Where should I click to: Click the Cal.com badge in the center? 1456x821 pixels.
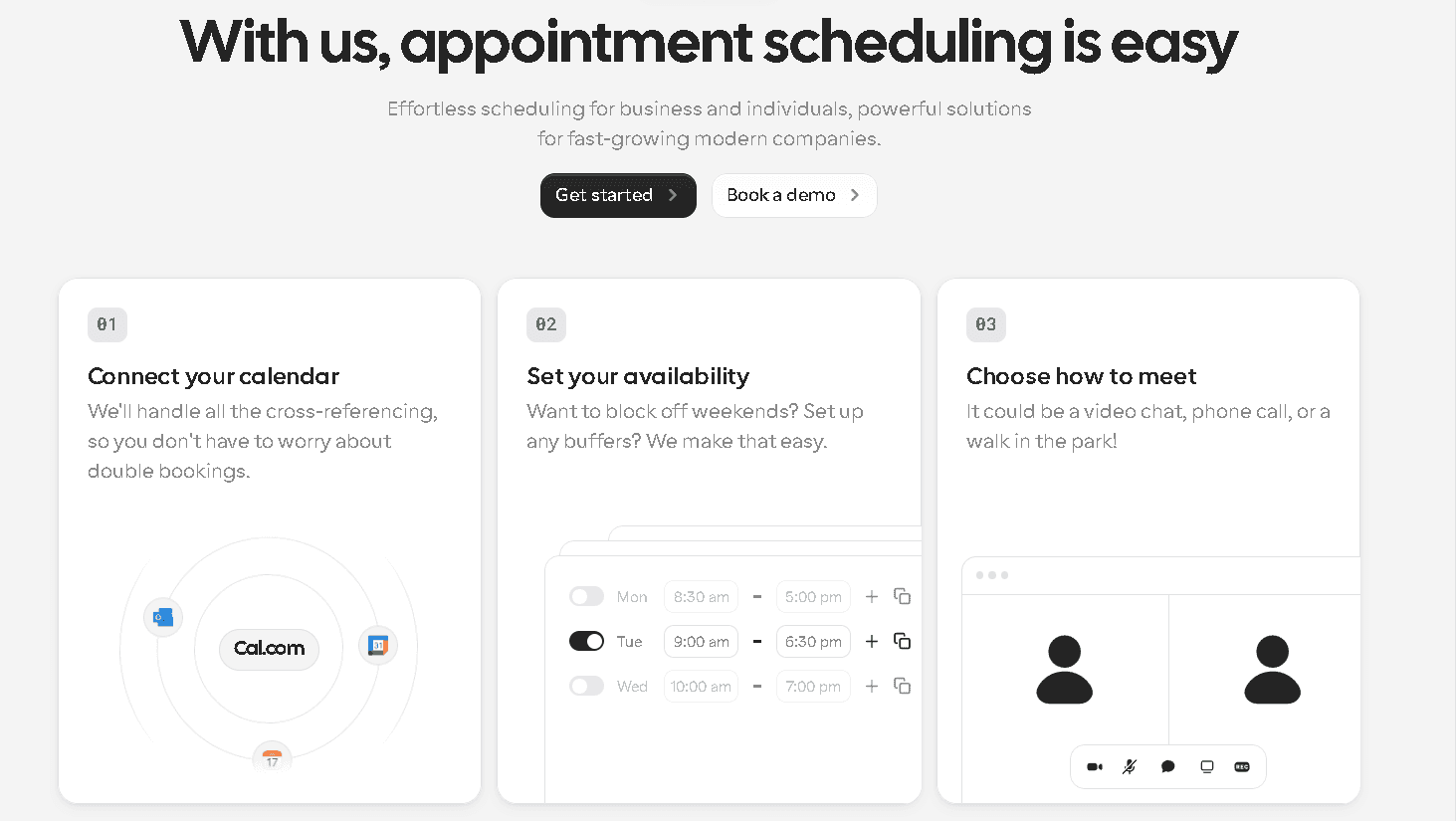tap(268, 649)
